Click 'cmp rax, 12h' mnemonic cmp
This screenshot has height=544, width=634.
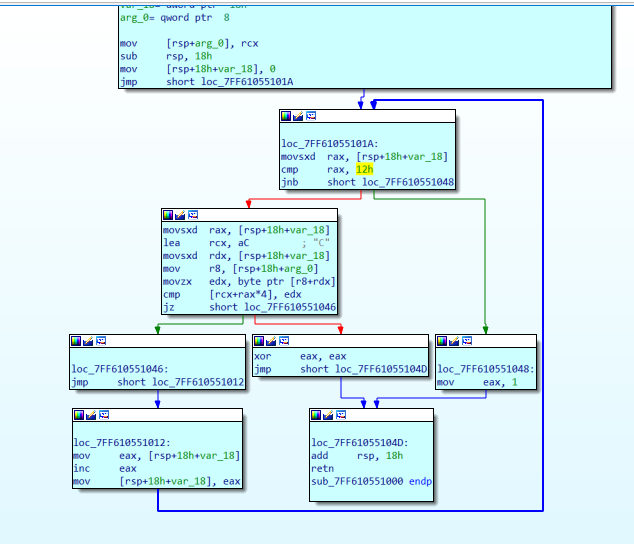point(290,169)
